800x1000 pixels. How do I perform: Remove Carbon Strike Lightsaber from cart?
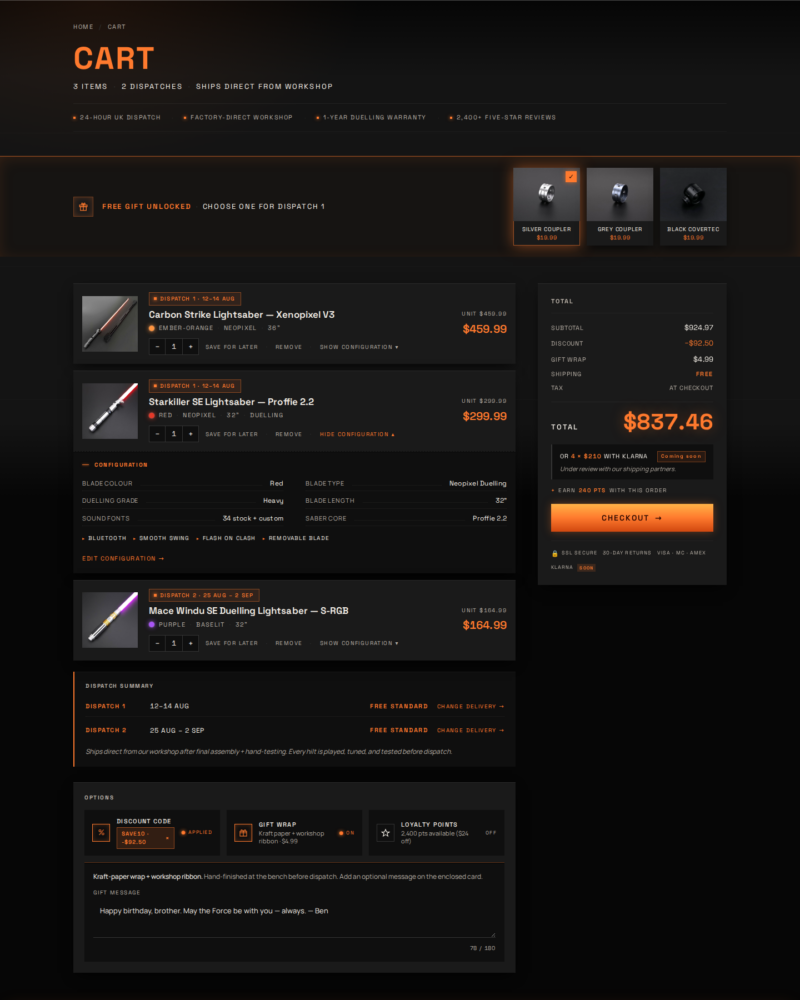tap(288, 348)
